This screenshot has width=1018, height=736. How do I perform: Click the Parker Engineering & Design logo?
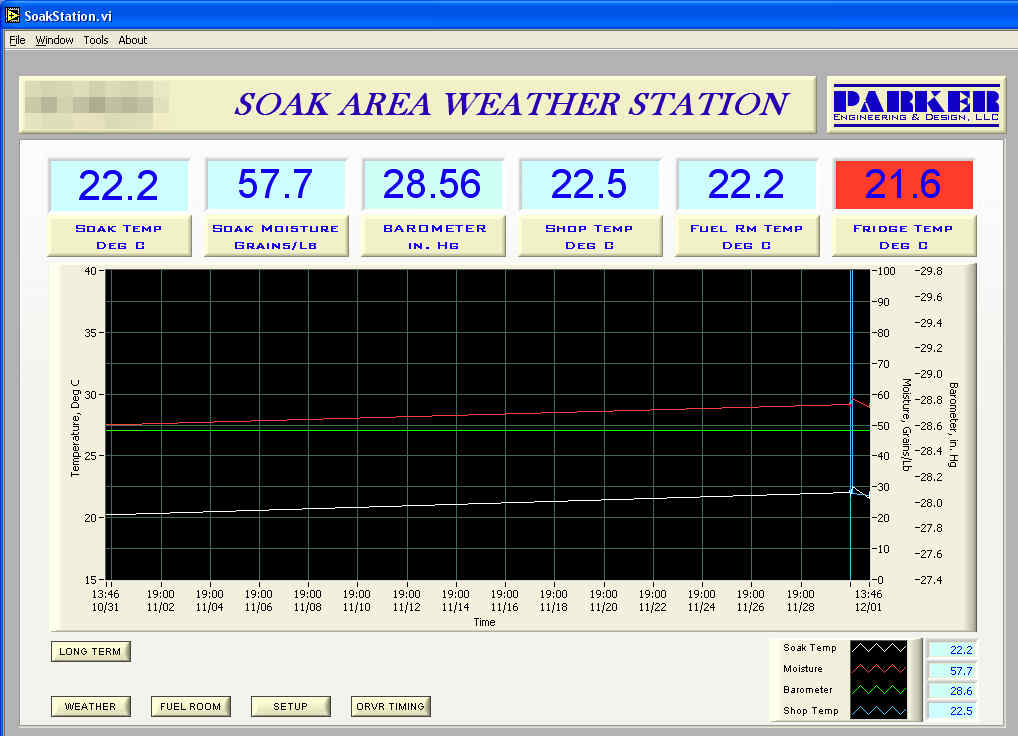pos(915,104)
